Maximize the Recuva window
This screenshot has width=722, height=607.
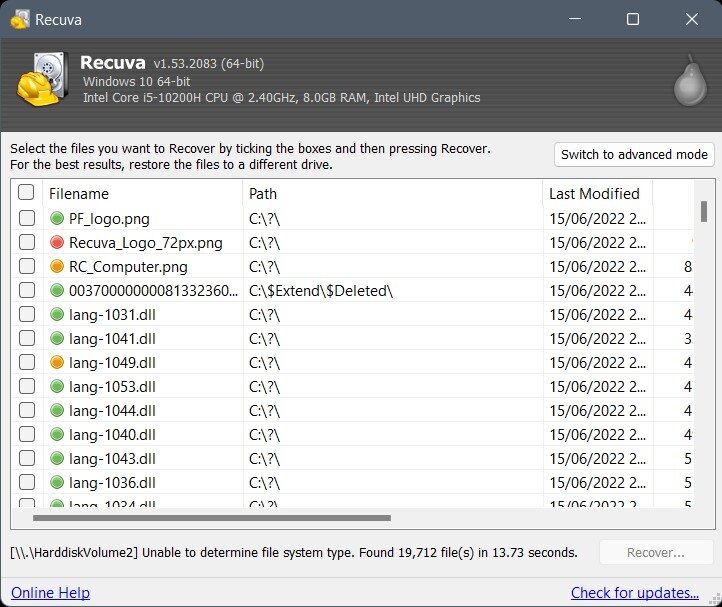pos(633,19)
